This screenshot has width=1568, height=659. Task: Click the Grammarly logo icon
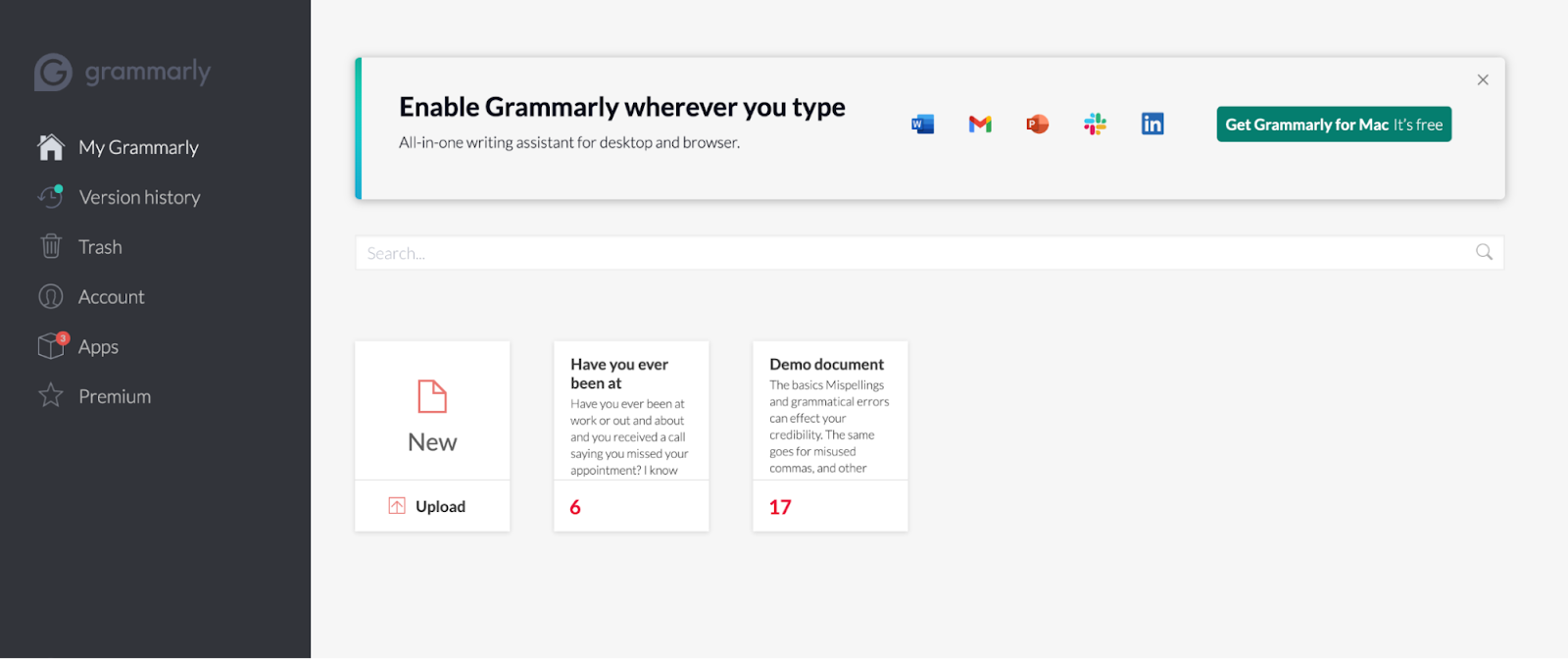click(x=53, y=73)
